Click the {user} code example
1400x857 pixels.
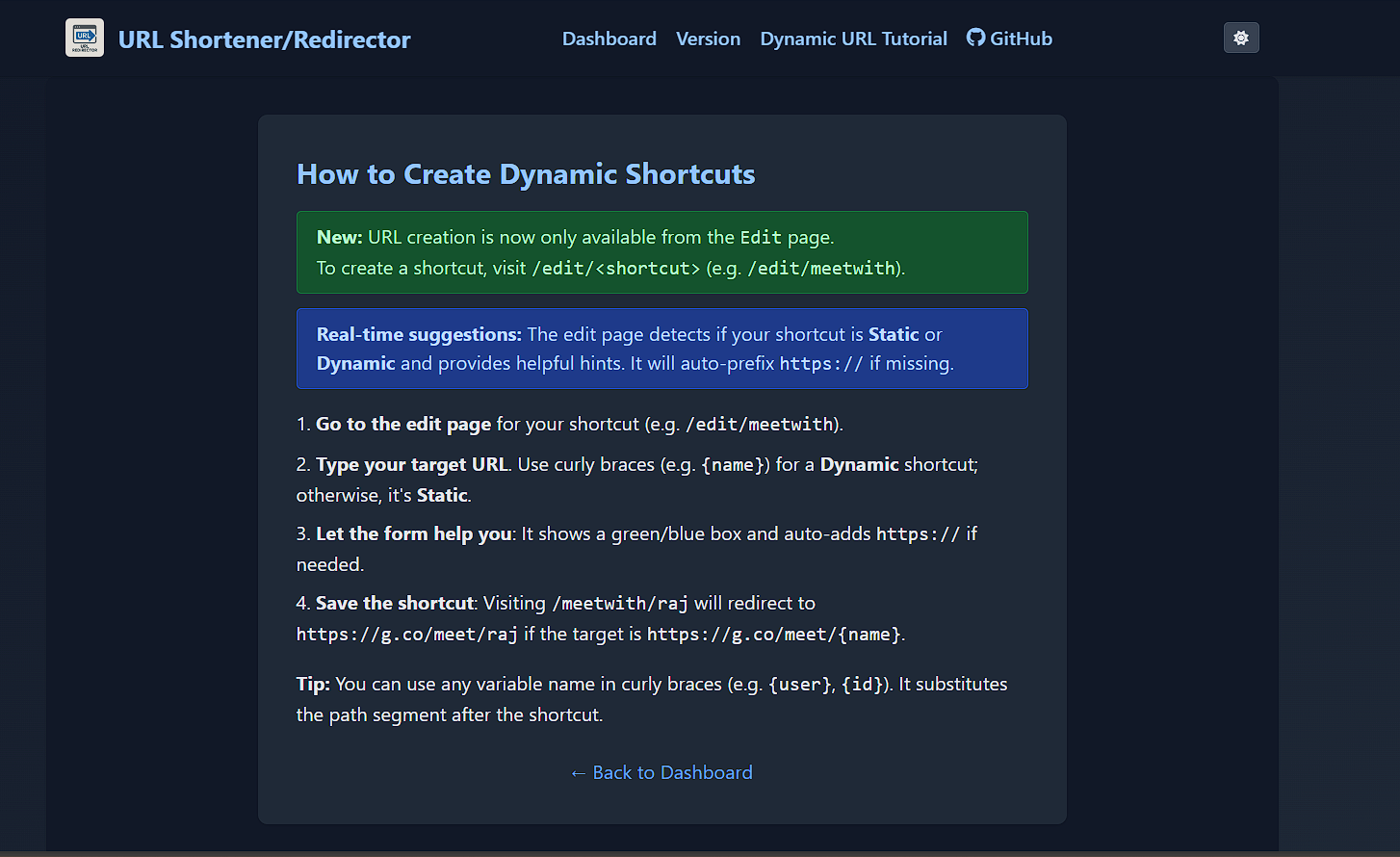point(800,684)
